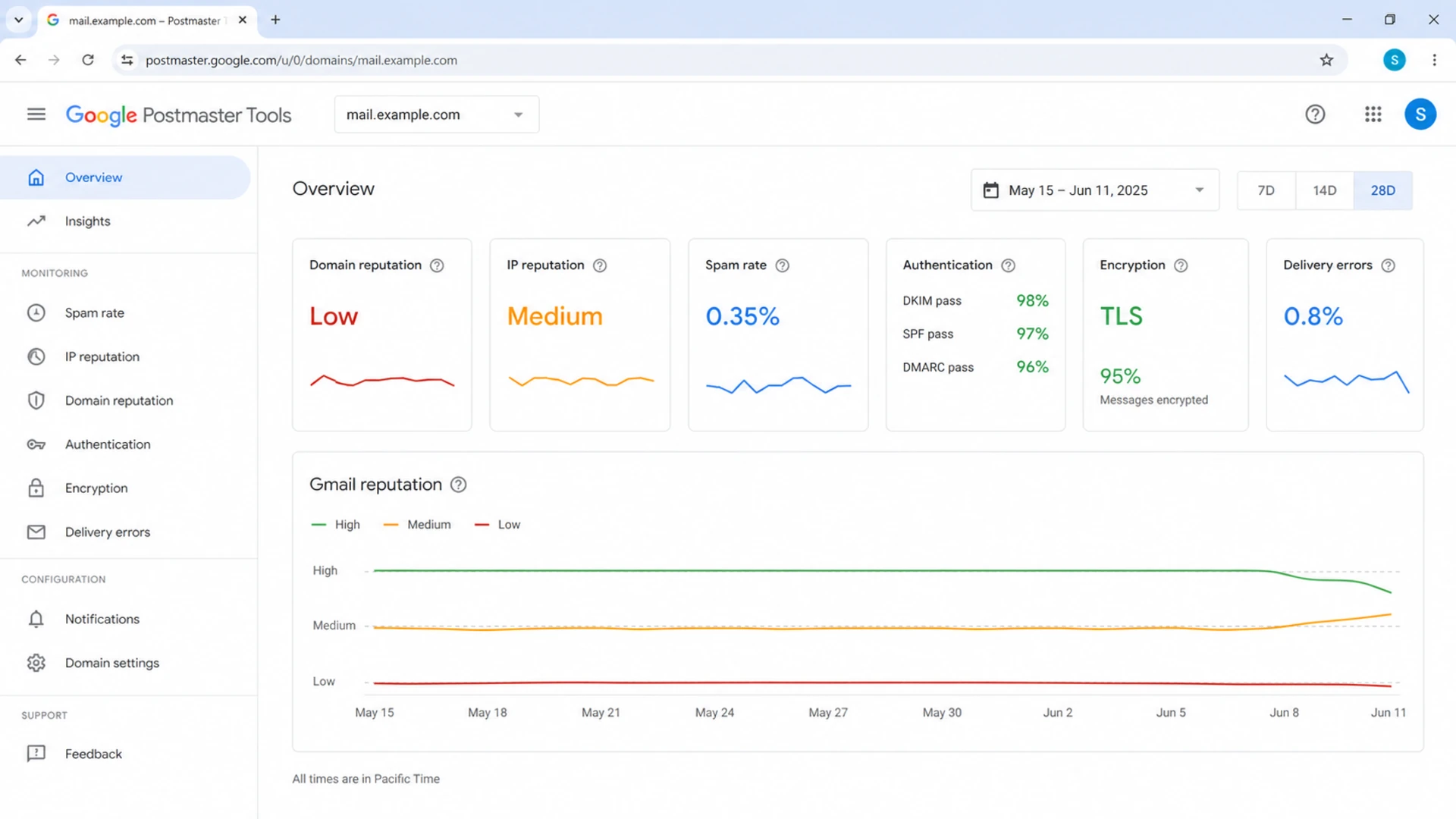Show info for IP reputation card

[600, 265]
